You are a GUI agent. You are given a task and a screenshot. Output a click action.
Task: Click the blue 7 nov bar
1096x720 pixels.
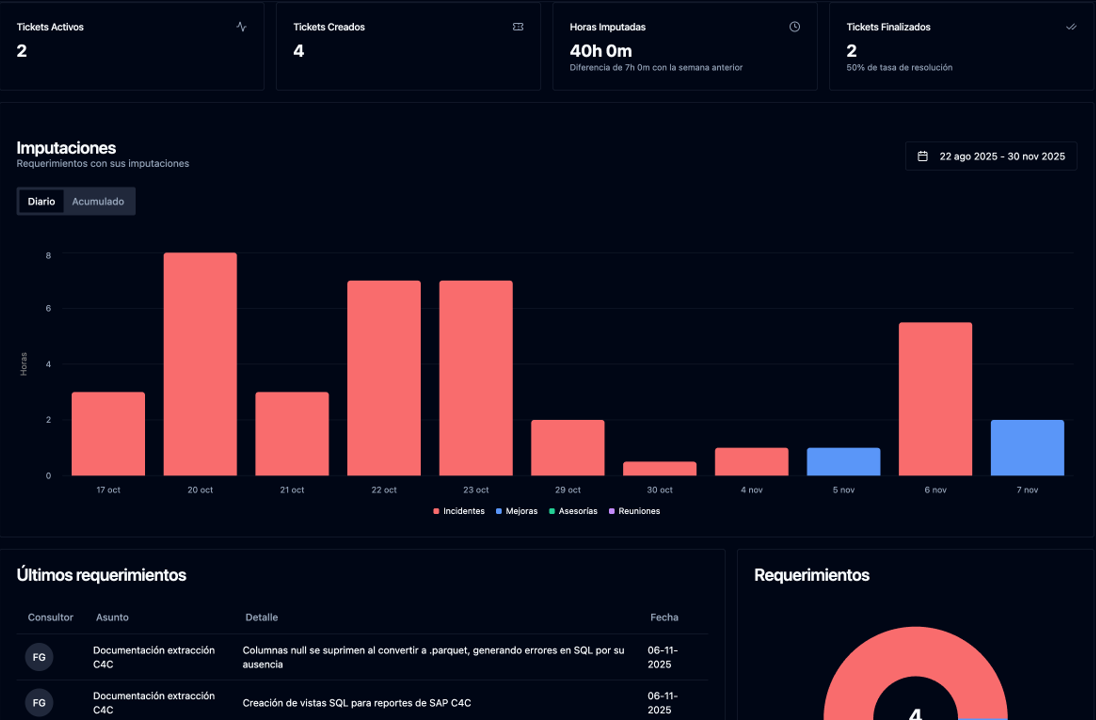point(1028,448)
